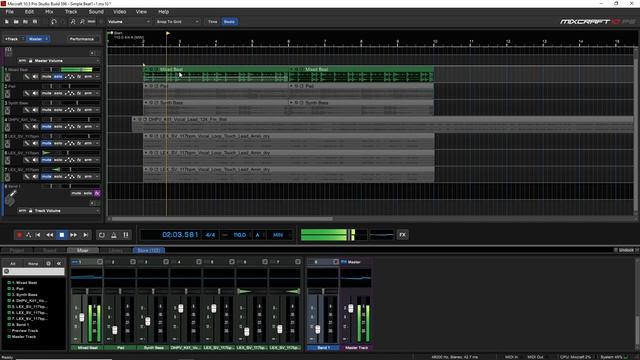This screenshot has height=360, width=640.
Task: Open the Snap To Grid dropdown
Action: (178, 22)
